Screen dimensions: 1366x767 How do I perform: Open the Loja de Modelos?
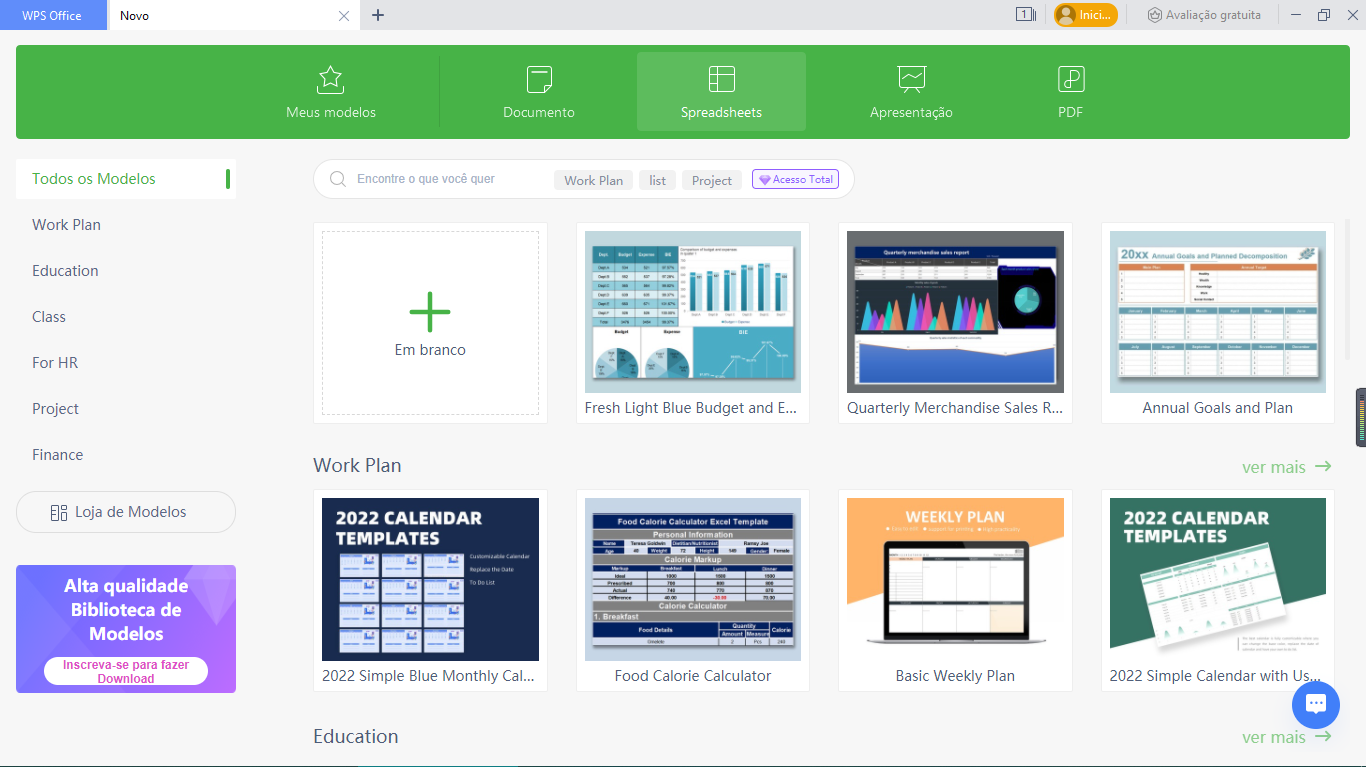[x=126, y=511]
